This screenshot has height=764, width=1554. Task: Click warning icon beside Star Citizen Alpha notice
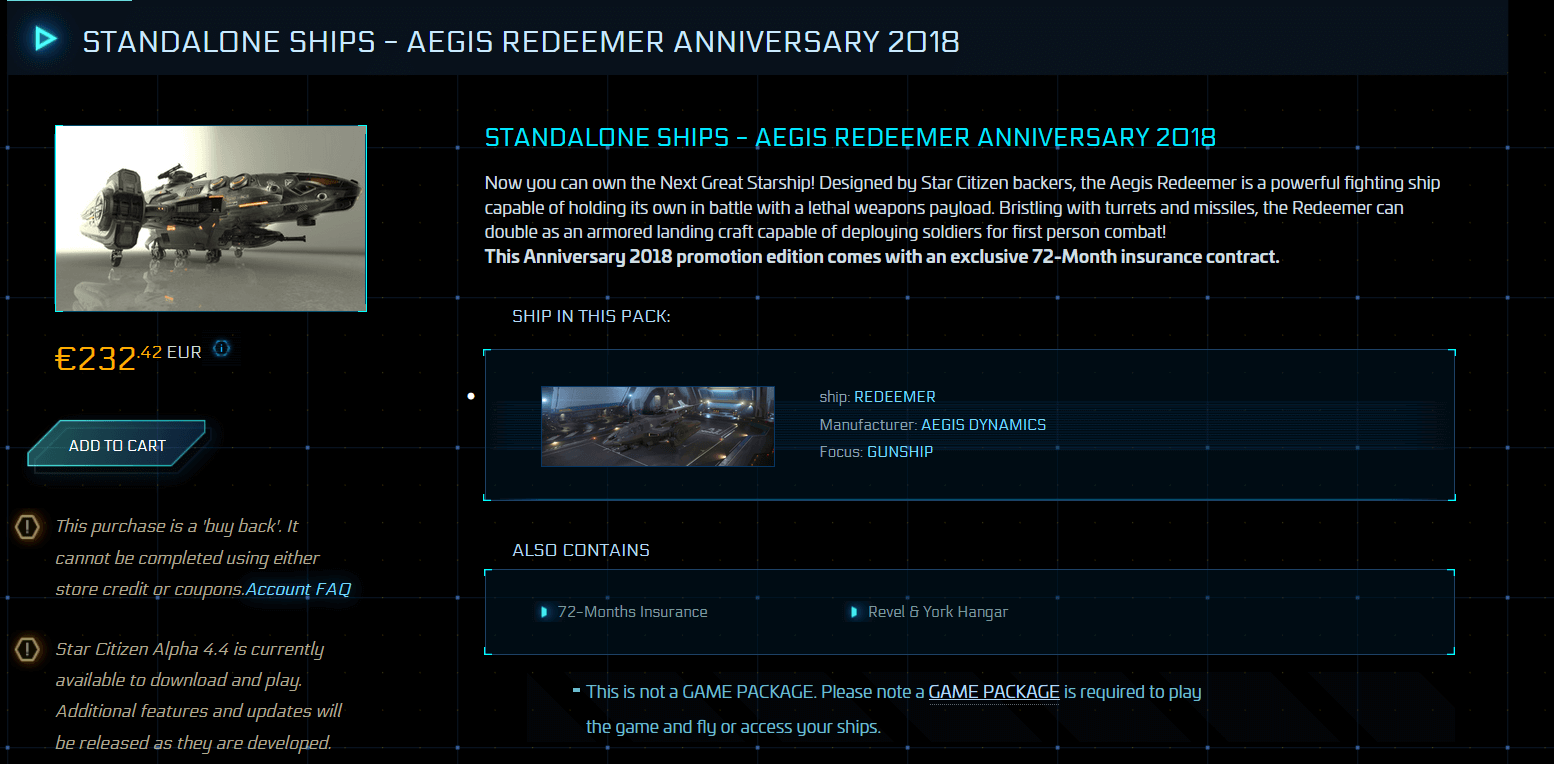[28, 650]
